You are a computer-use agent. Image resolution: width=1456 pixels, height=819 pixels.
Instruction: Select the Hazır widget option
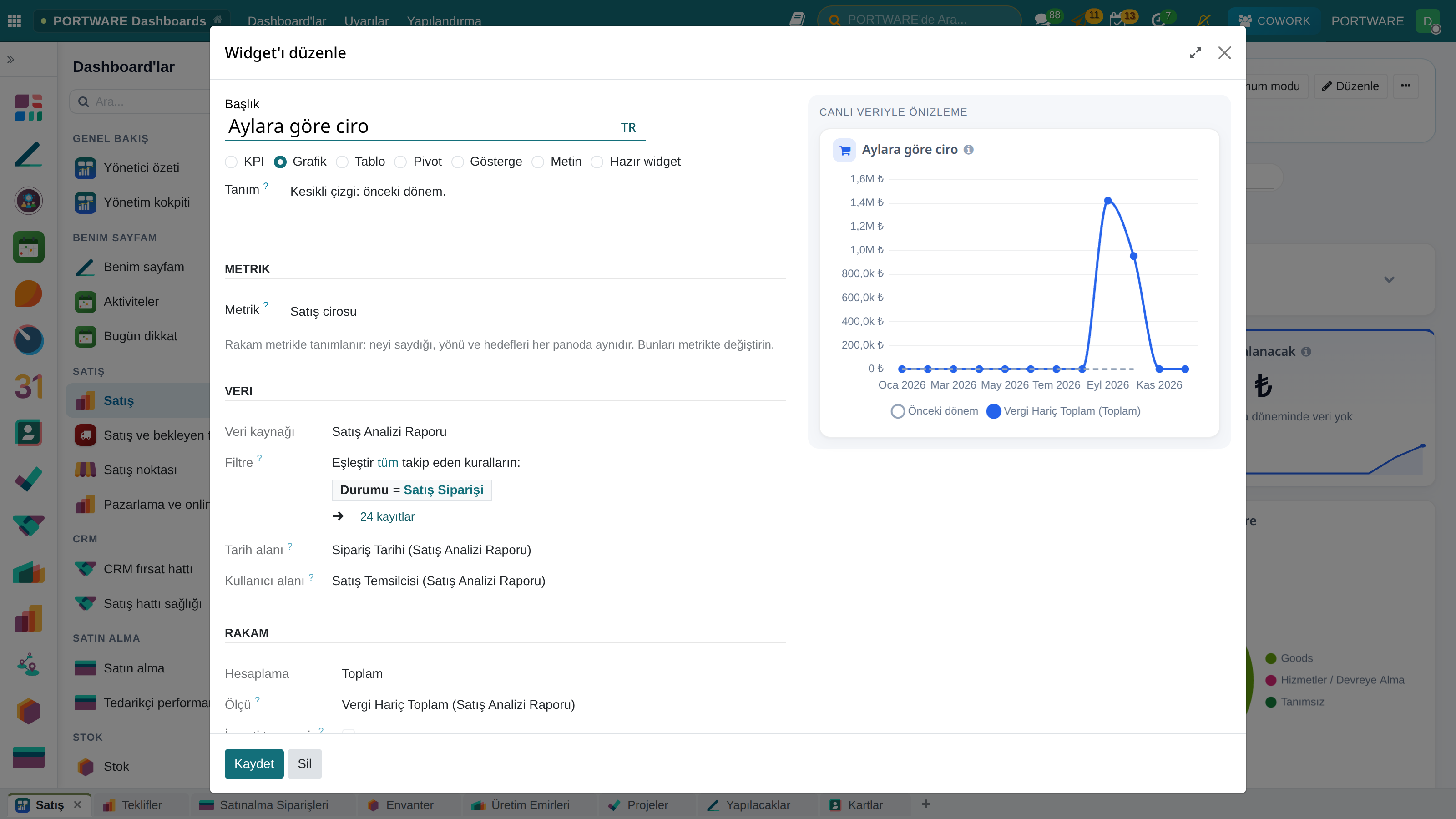tap(597, 162)
